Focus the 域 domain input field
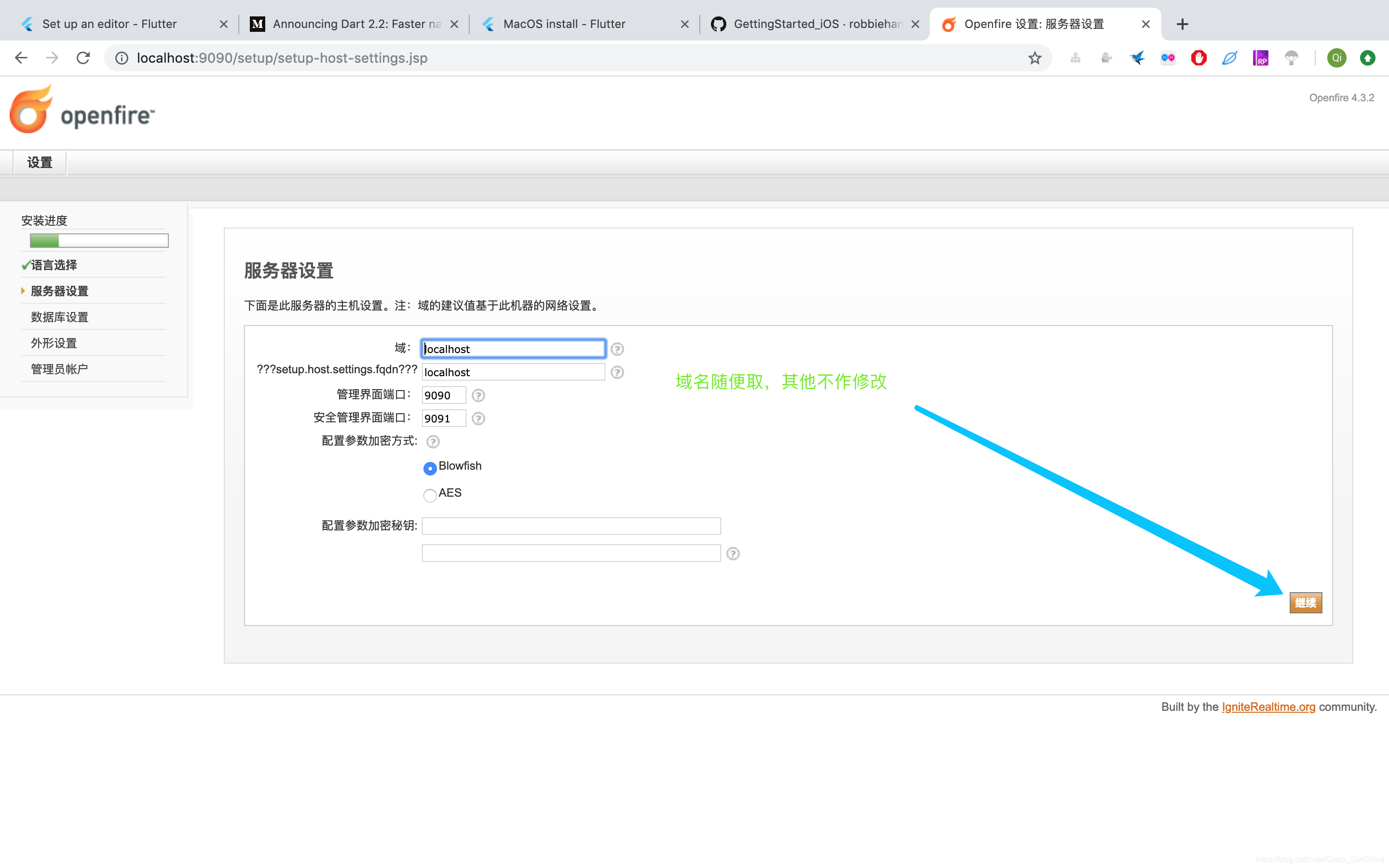The height and width of the screenshot is (868, 1389). [x=513, y=349]
